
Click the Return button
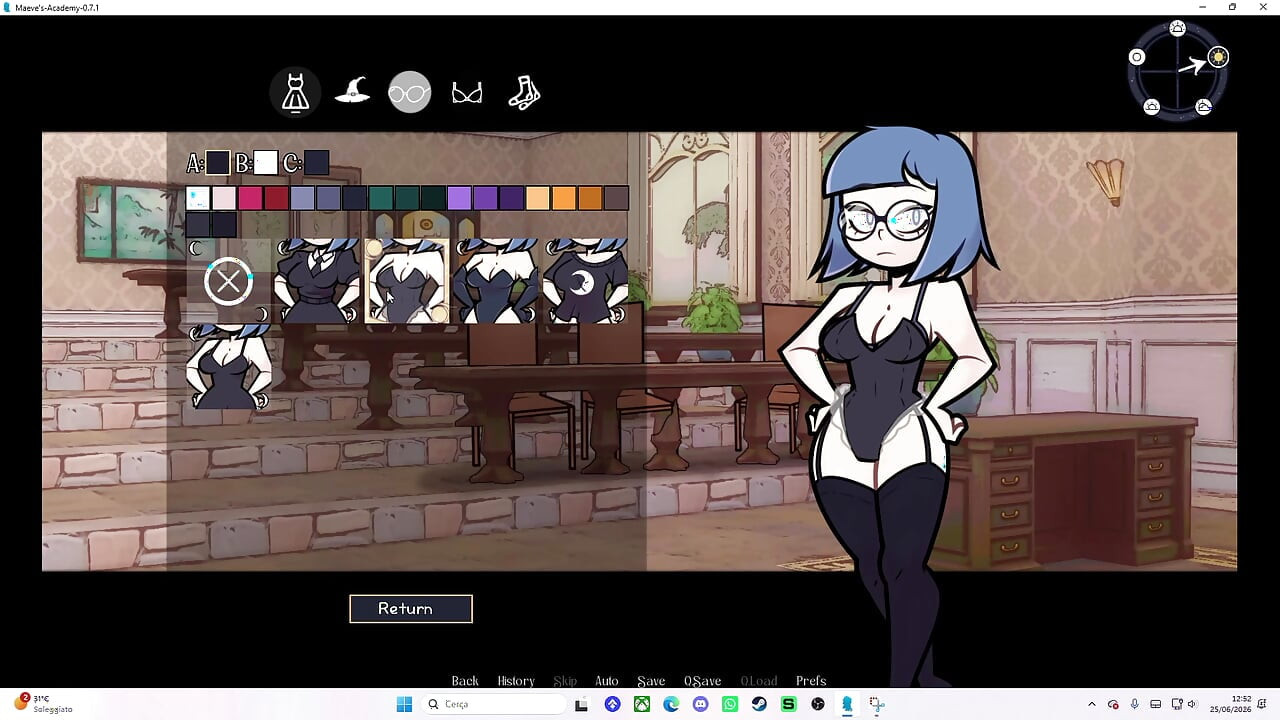click(x=411, y=608)
